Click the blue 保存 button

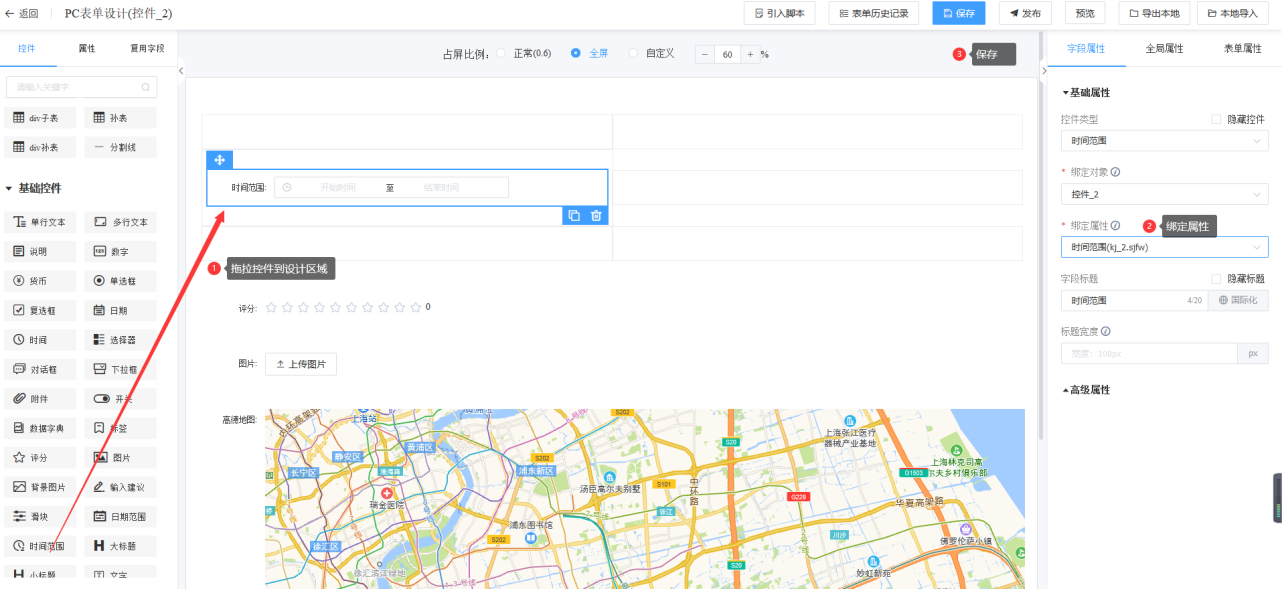click(x=958, y=14)
